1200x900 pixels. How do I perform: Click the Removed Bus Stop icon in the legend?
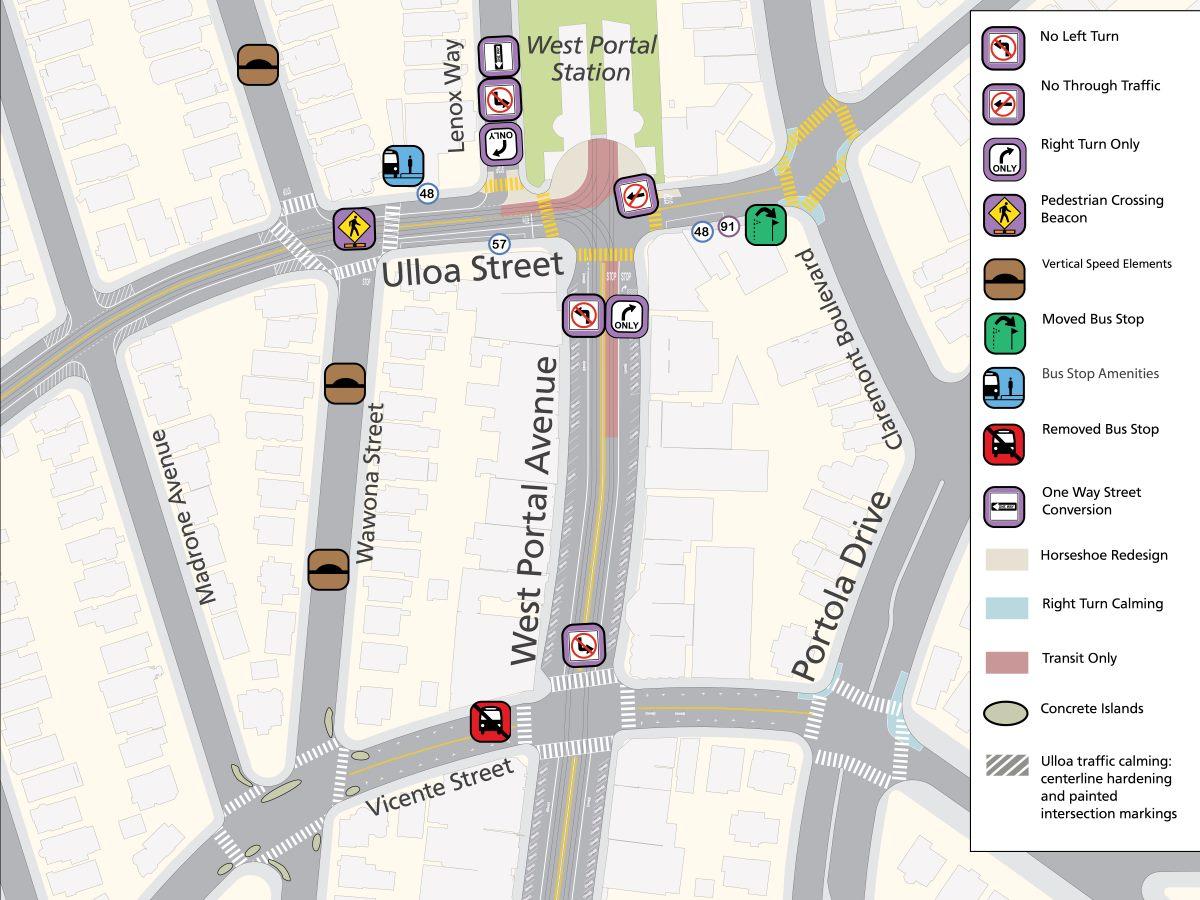1004,443
